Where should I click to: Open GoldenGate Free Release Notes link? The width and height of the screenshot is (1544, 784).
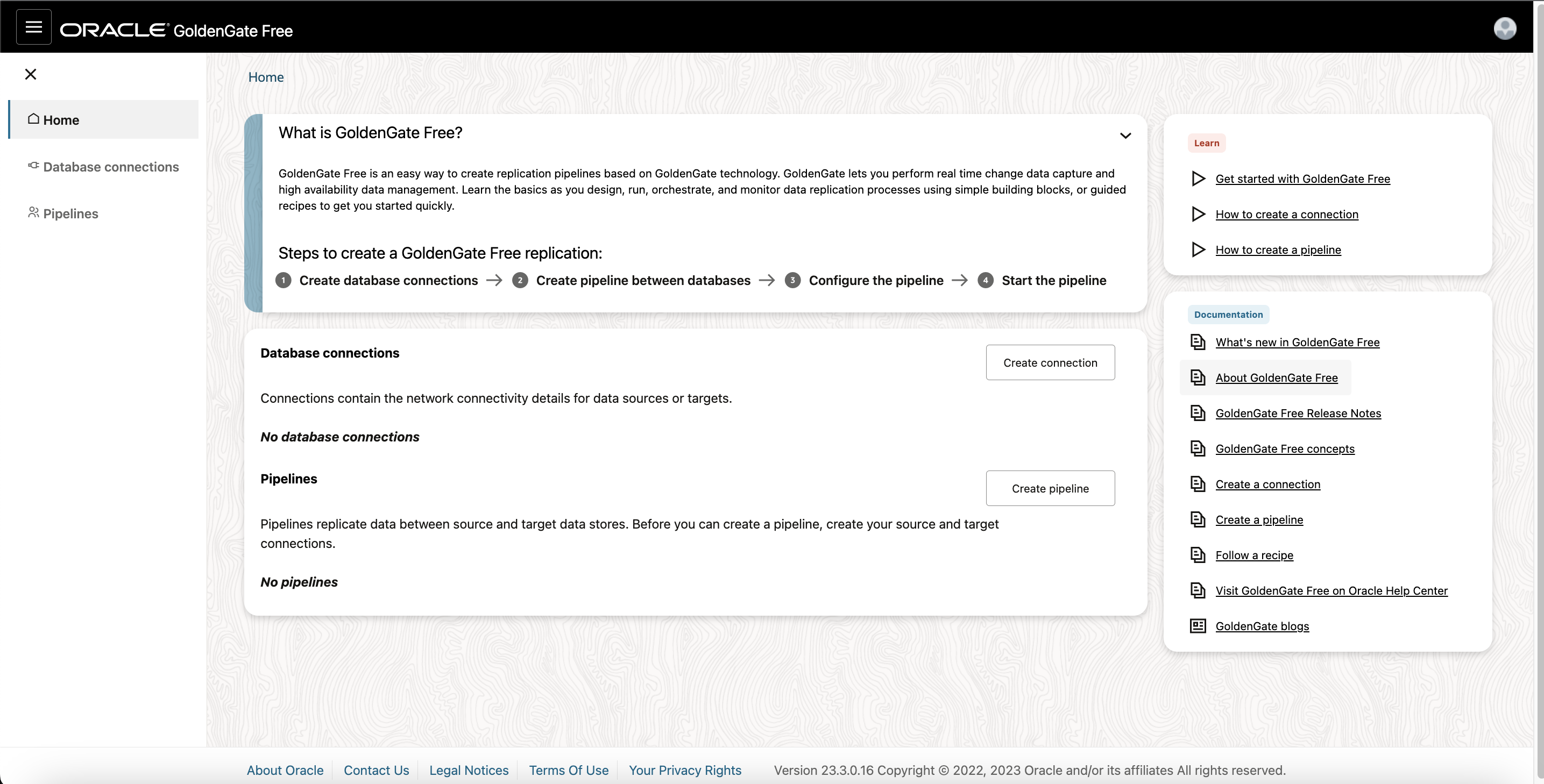point(1298,414)
